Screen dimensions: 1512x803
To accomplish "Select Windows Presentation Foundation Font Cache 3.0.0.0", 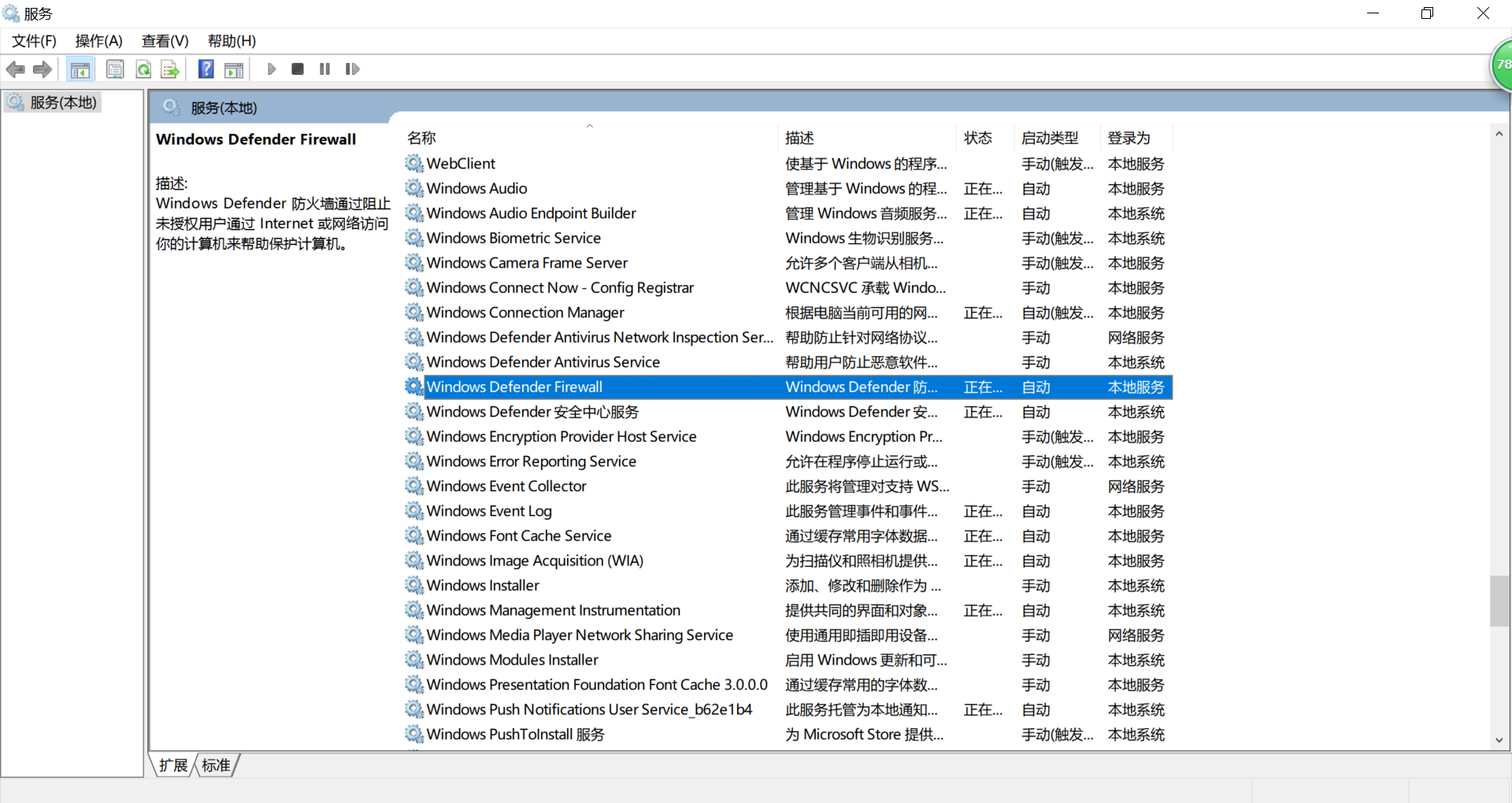I will (x=788, y=684).
